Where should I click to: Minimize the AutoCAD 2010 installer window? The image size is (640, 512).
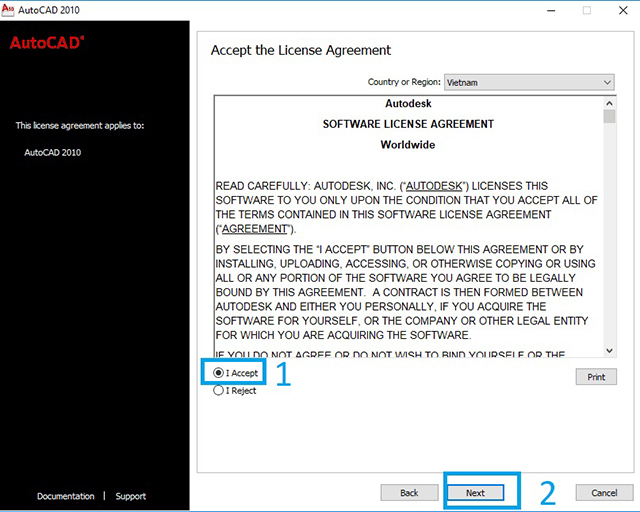[x=551, y=10]
